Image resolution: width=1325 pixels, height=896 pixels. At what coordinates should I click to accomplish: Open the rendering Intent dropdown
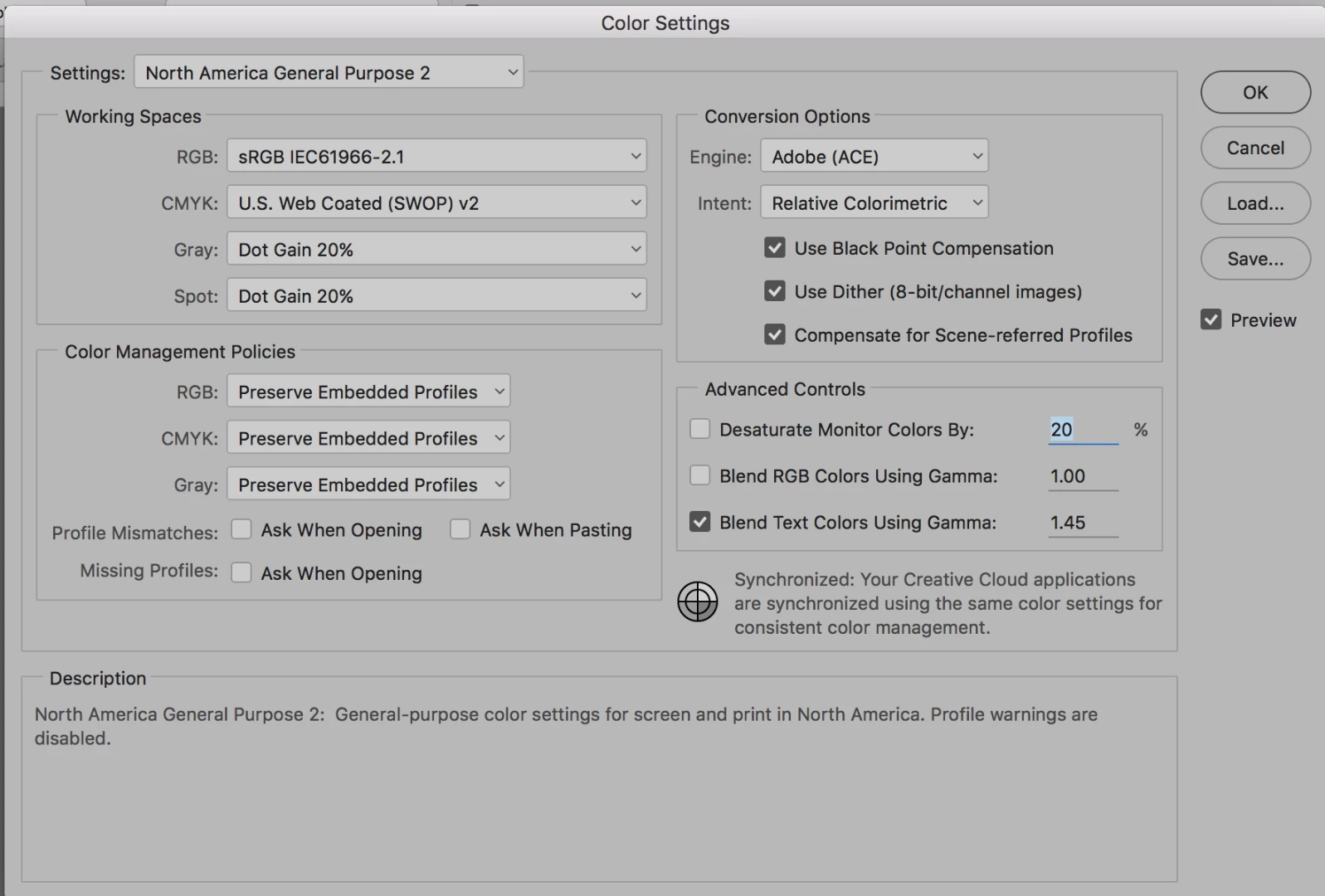point(874,202)
